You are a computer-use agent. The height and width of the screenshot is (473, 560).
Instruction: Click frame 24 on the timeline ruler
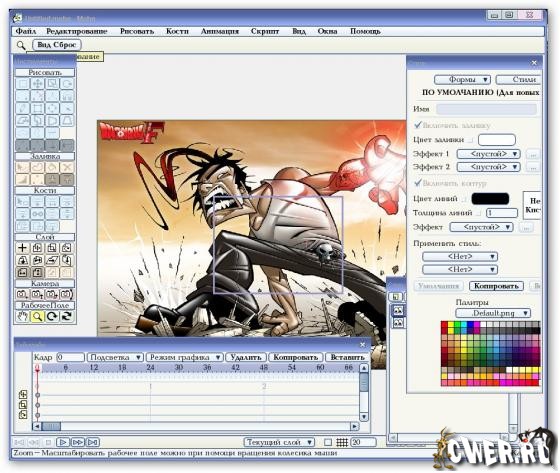150,367
